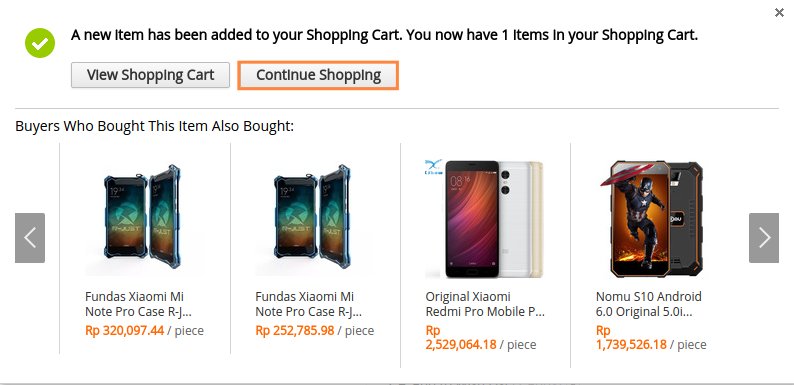Open Nomu S10 Android 6.0 Original title
794x385 pixels.
[x=649, y=304]
